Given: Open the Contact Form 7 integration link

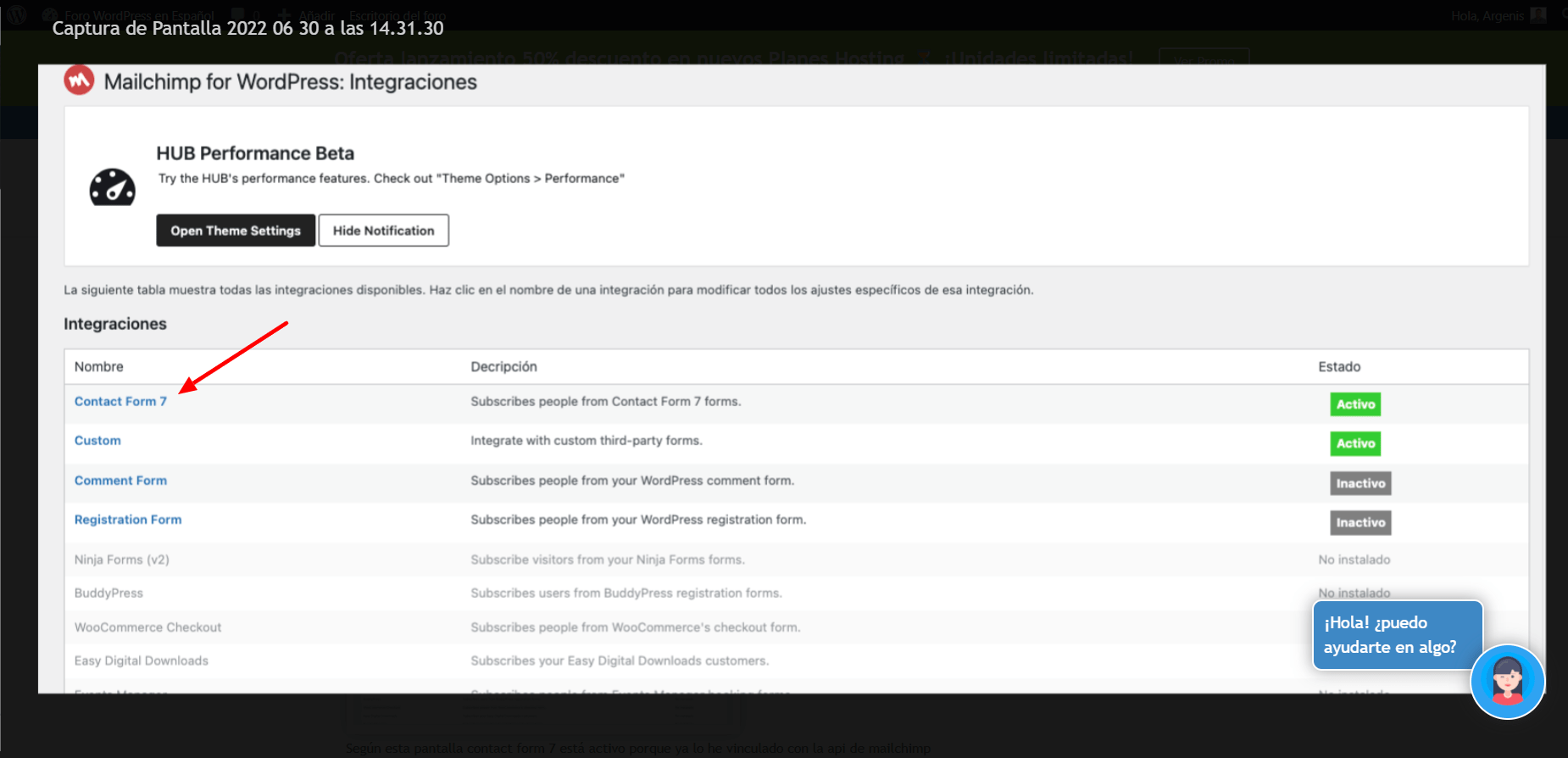Looking at the screenshot, I should [x=120, y=401].
